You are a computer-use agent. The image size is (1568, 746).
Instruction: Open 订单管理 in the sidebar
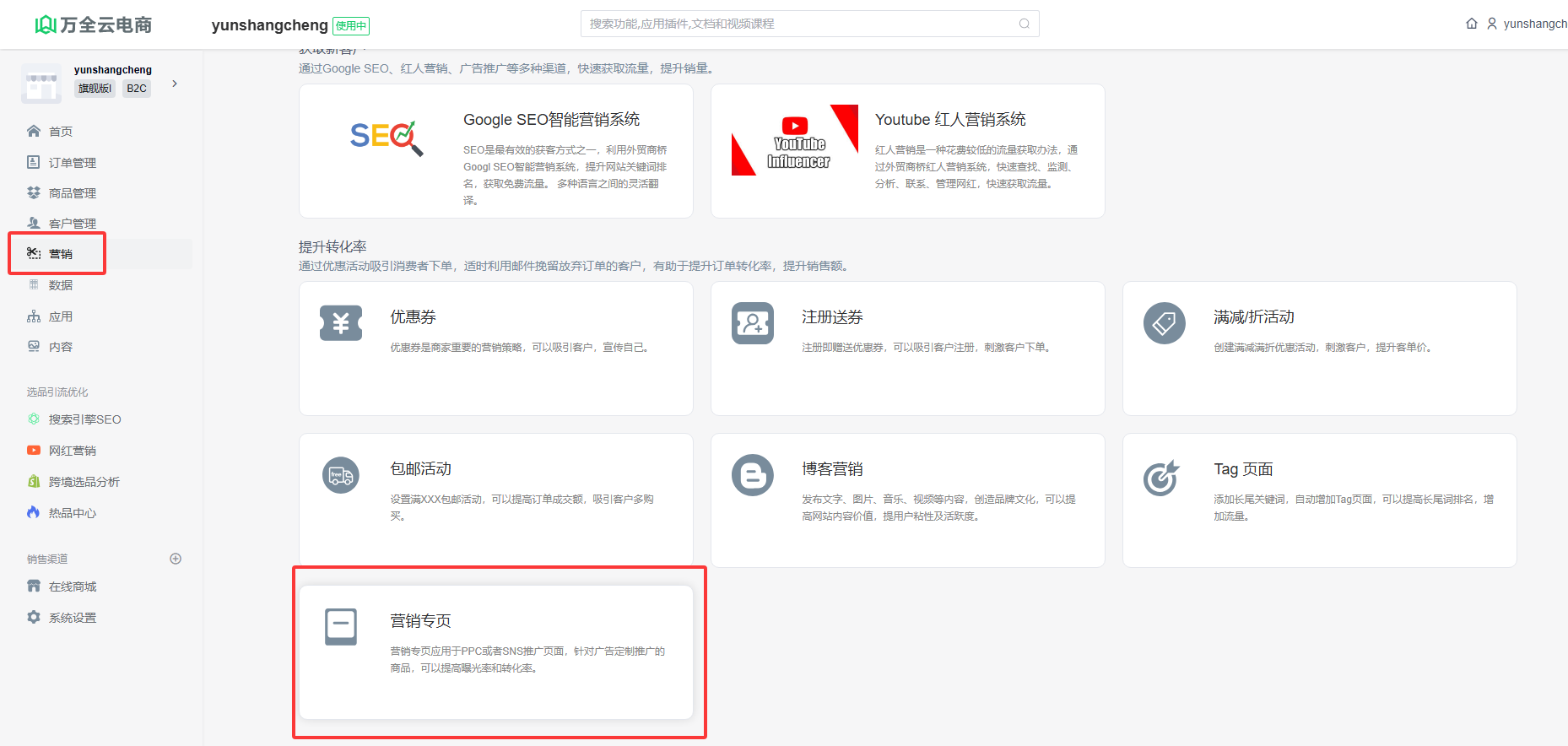pos(72,163)
